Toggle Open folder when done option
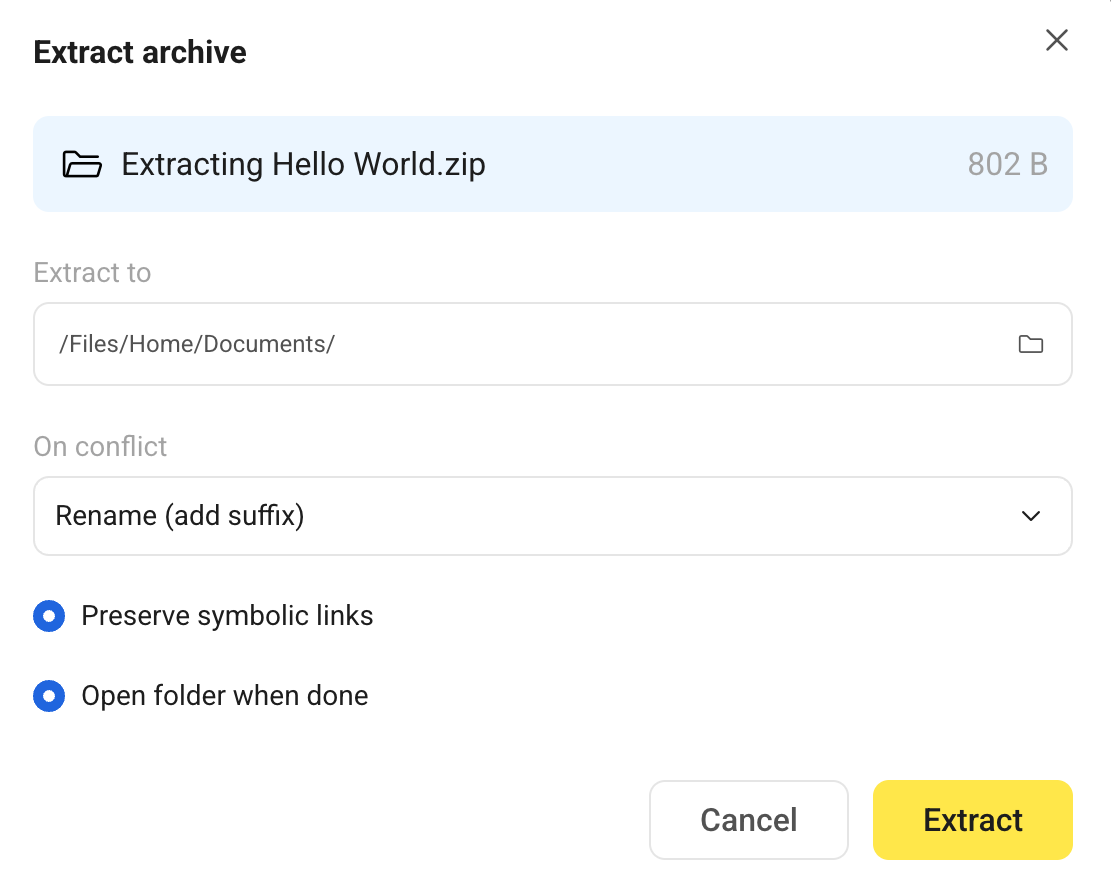This screenshot has height=885, width=1111. 49,696
